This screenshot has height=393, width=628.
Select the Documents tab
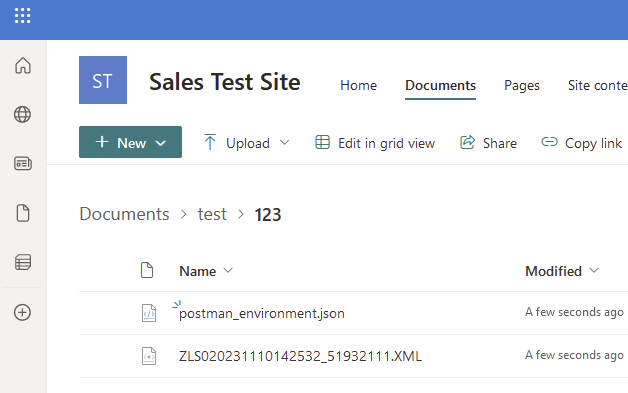coord(440,85)
